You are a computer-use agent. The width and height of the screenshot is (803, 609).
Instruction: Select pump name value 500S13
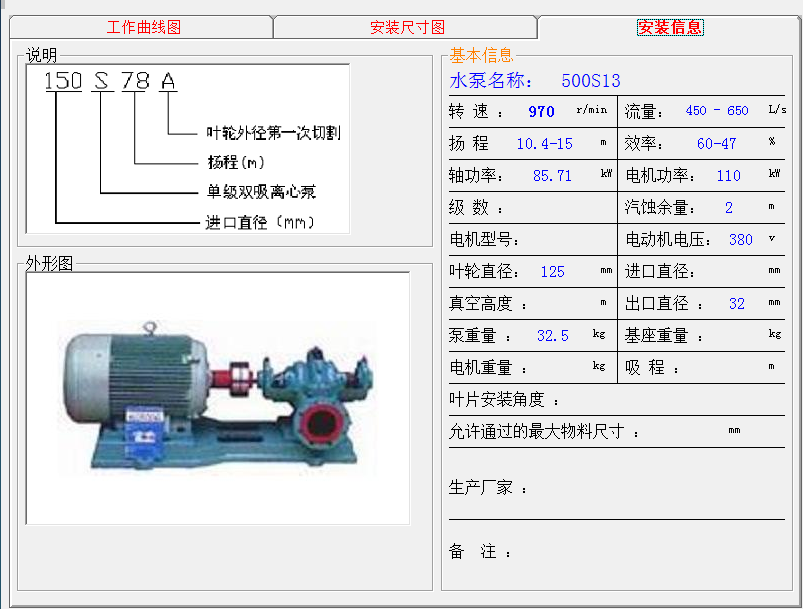point(590,80)
